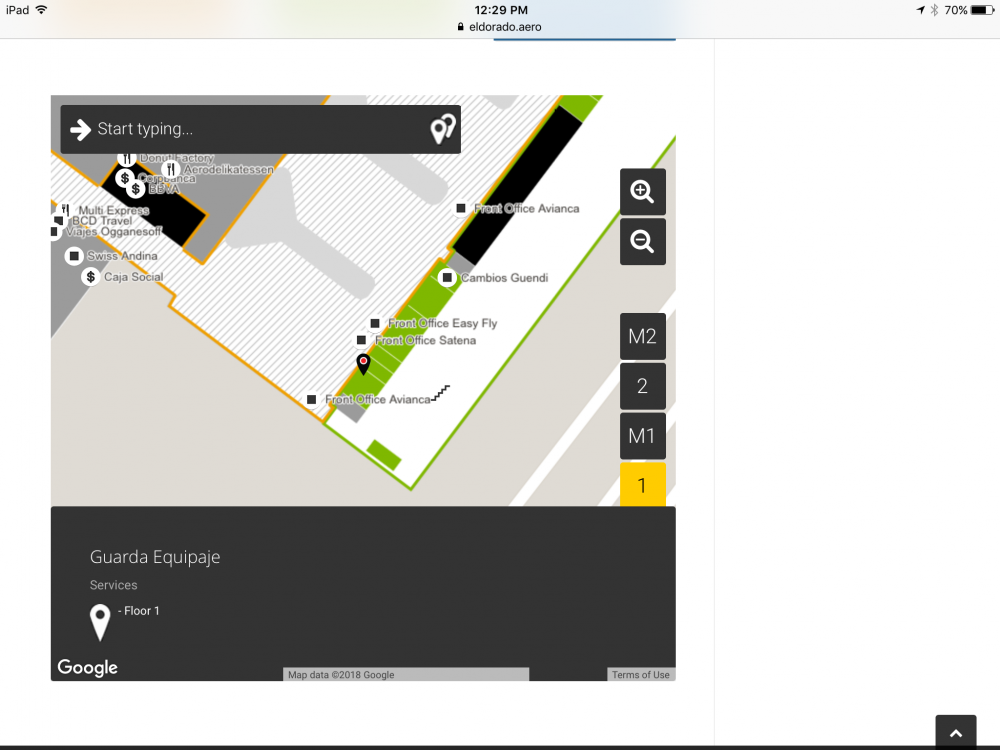This screenshot has width=1000, height=750.
Task: Click the Corpbanca dollar icon
Action: [124, 178]
